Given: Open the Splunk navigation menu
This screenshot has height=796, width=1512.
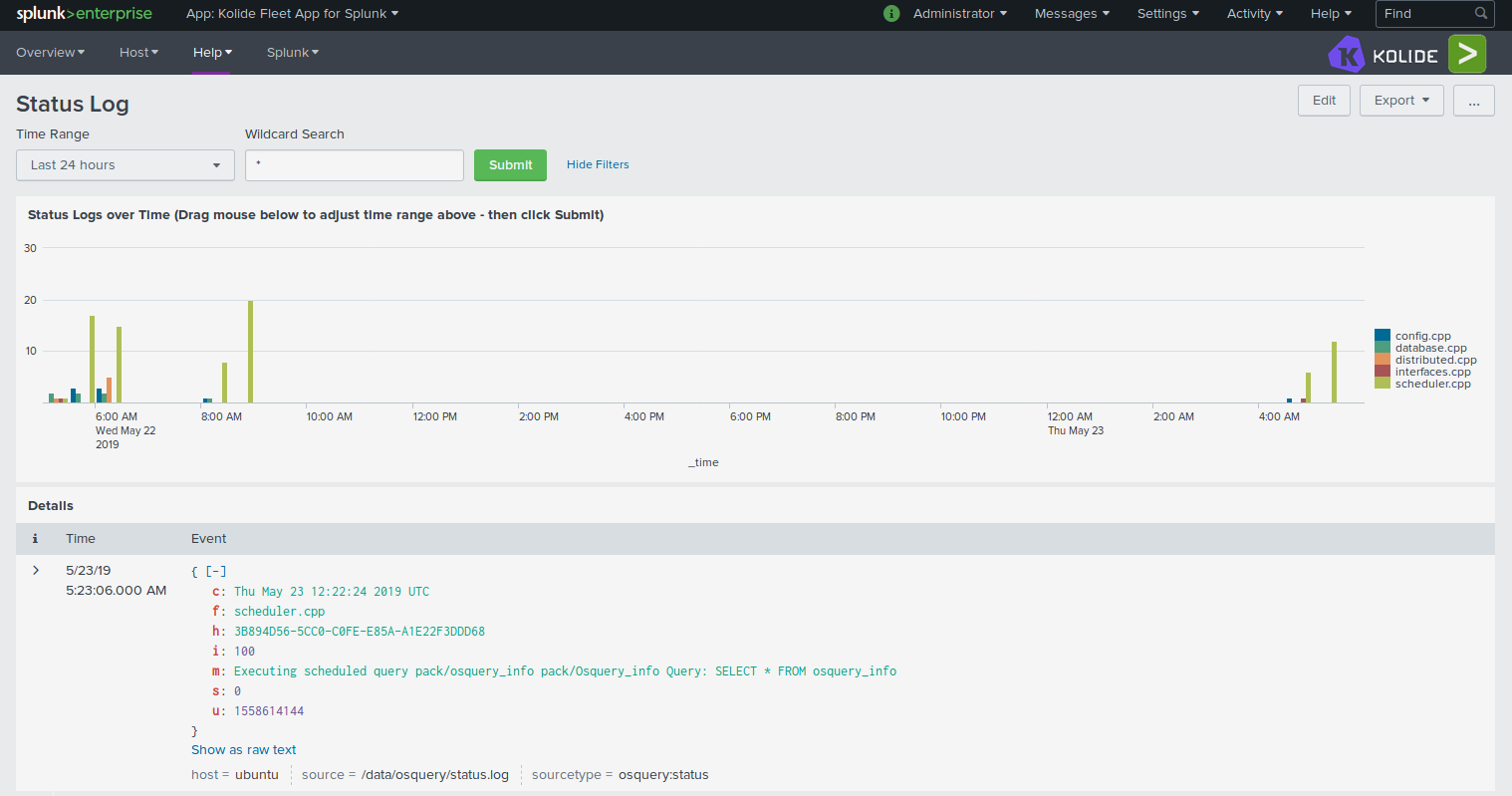Looking at the screenshot, I should point(293,53).
